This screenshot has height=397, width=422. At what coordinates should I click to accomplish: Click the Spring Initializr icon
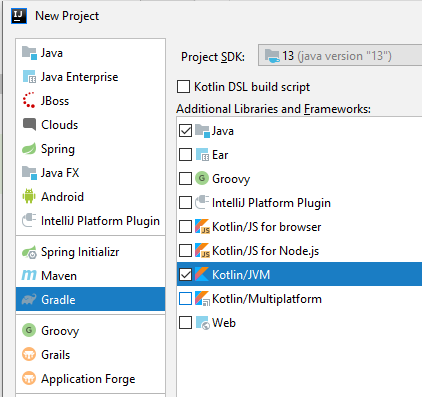point(29,252)
